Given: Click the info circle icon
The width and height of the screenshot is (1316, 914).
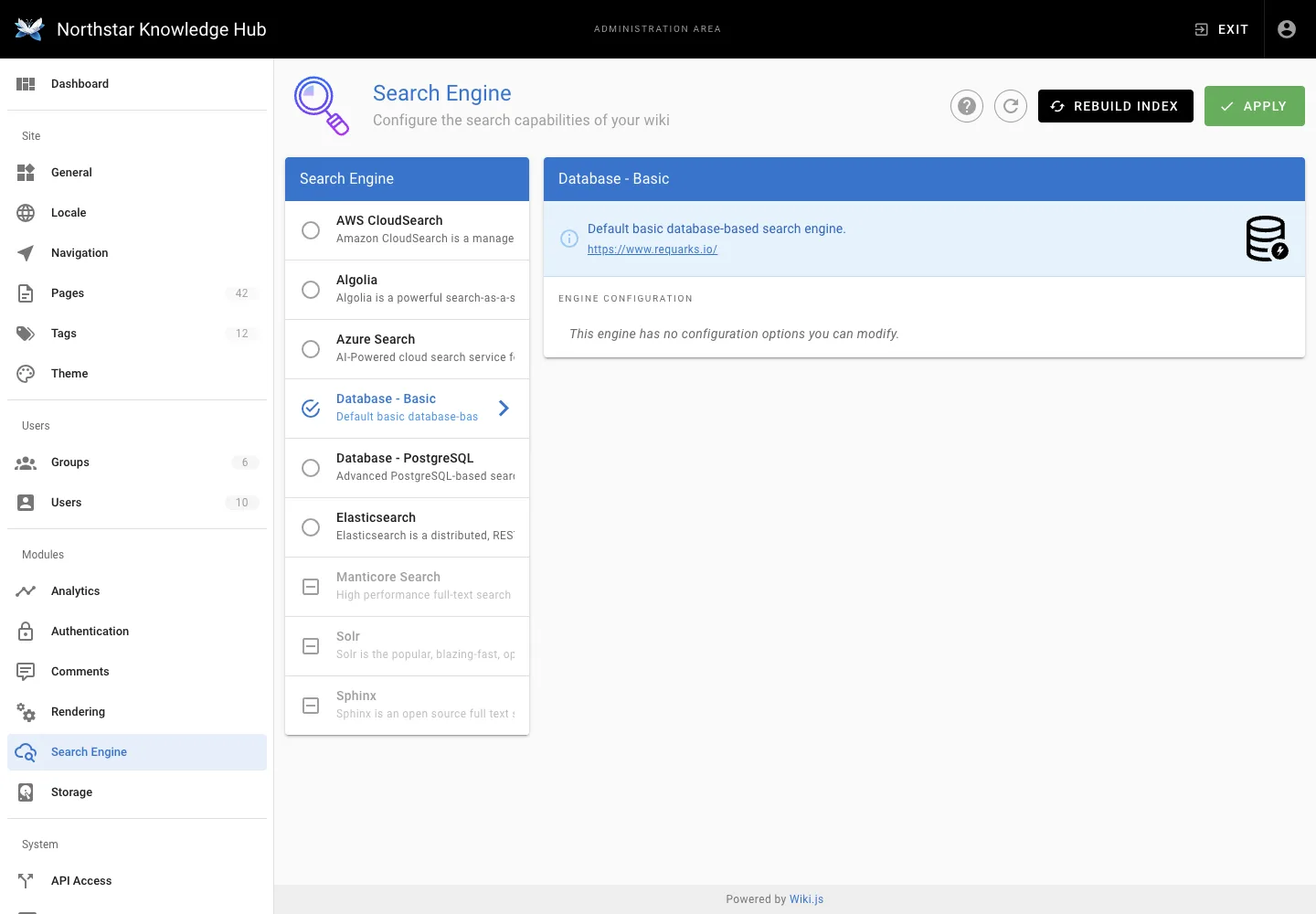Looking at the screenshot, I should pyautogui.click(x=568, y=239).
